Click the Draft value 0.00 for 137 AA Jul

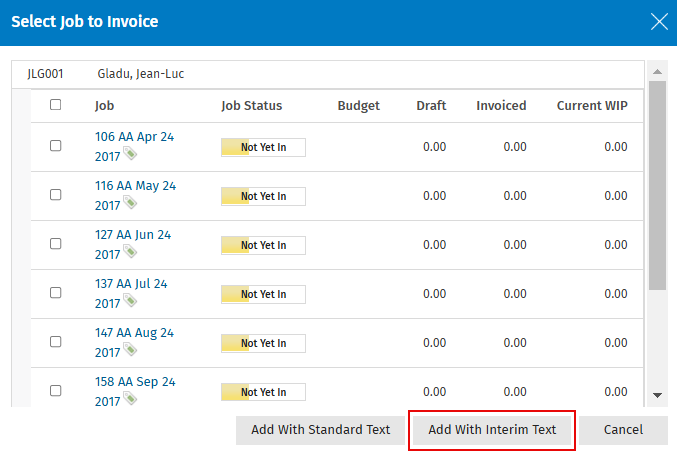[434, 294]
